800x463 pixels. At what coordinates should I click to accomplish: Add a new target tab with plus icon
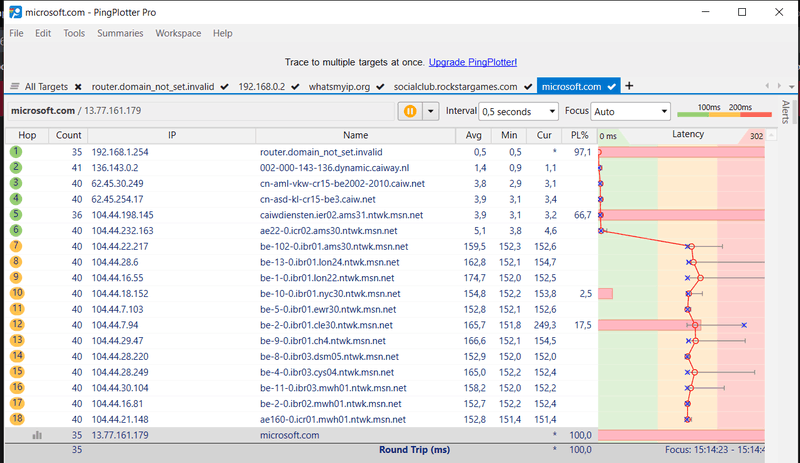pos(629,86)
